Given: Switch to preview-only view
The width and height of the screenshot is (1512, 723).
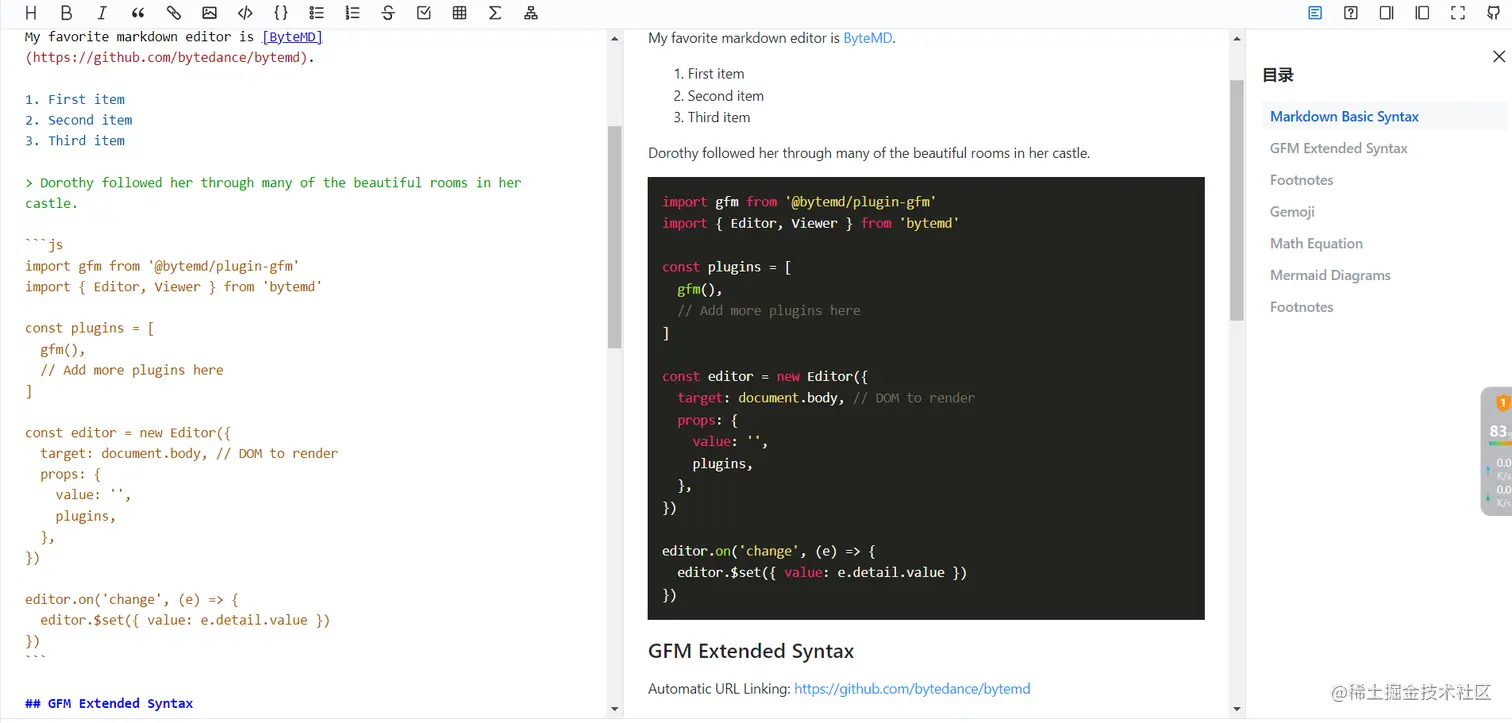Looking at the screenshot, I should coord(1422,13).
